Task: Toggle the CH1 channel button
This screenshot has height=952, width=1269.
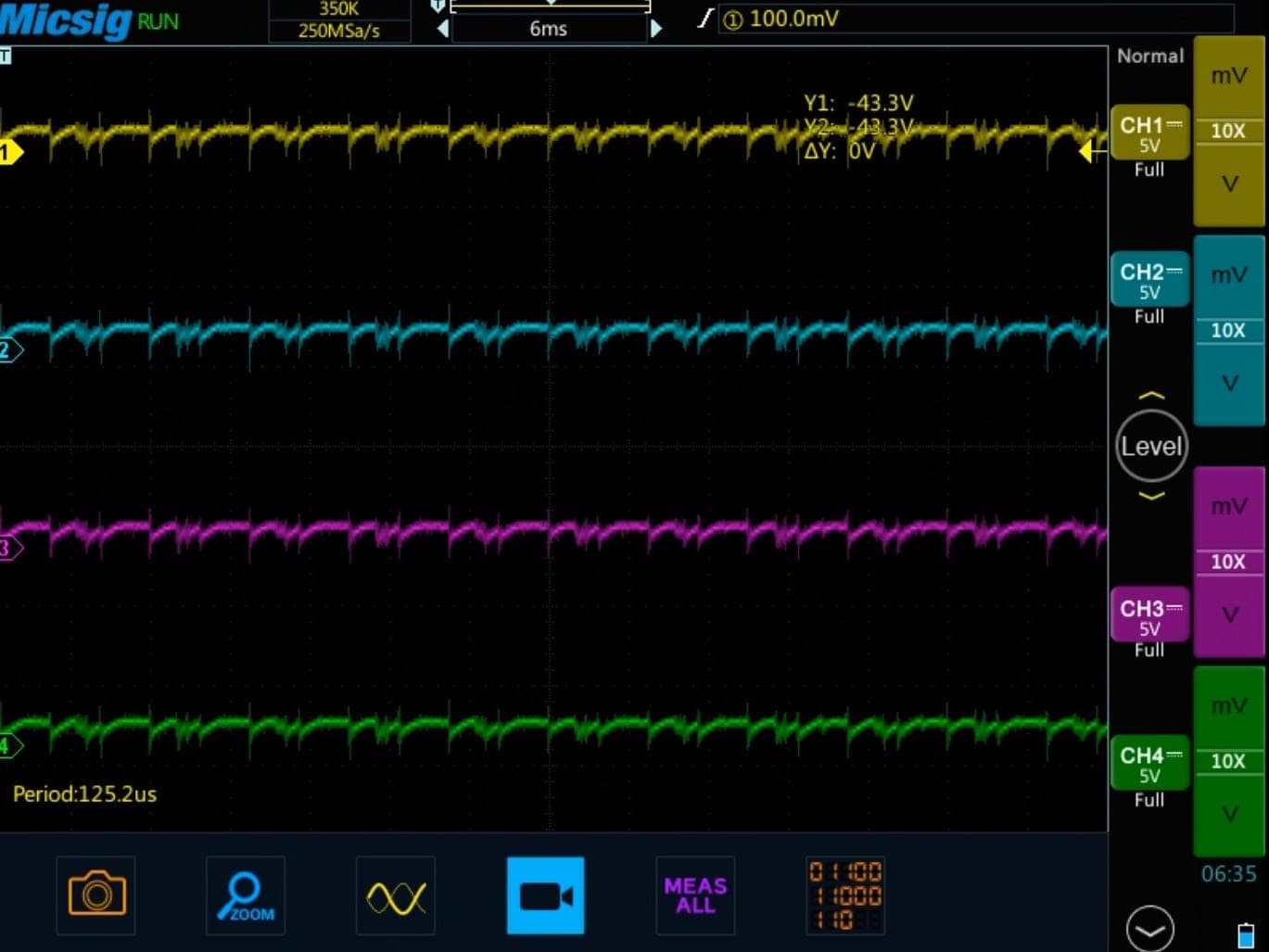Action: pos(1149,133)
